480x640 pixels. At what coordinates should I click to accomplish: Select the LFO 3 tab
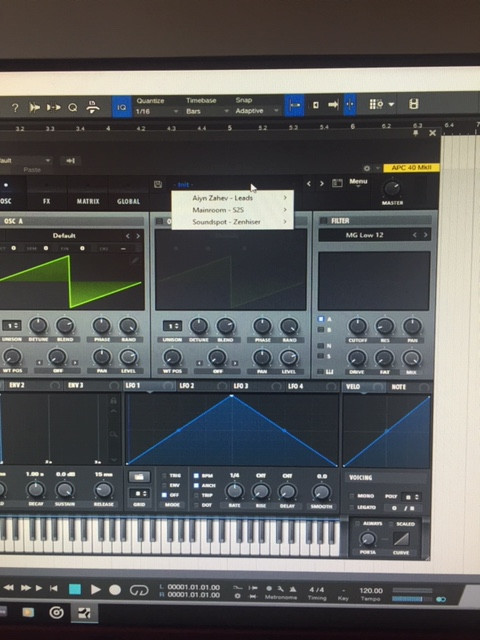pos(241,386)
